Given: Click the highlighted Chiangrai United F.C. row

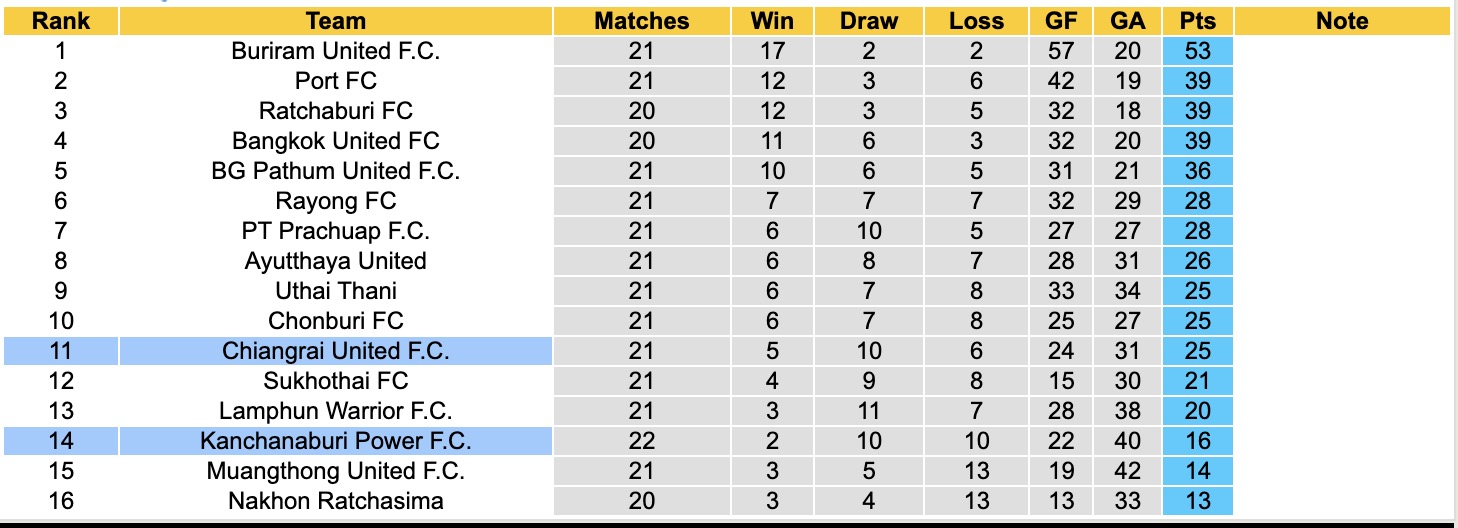Looking at the screenshot, I should 336,351.
